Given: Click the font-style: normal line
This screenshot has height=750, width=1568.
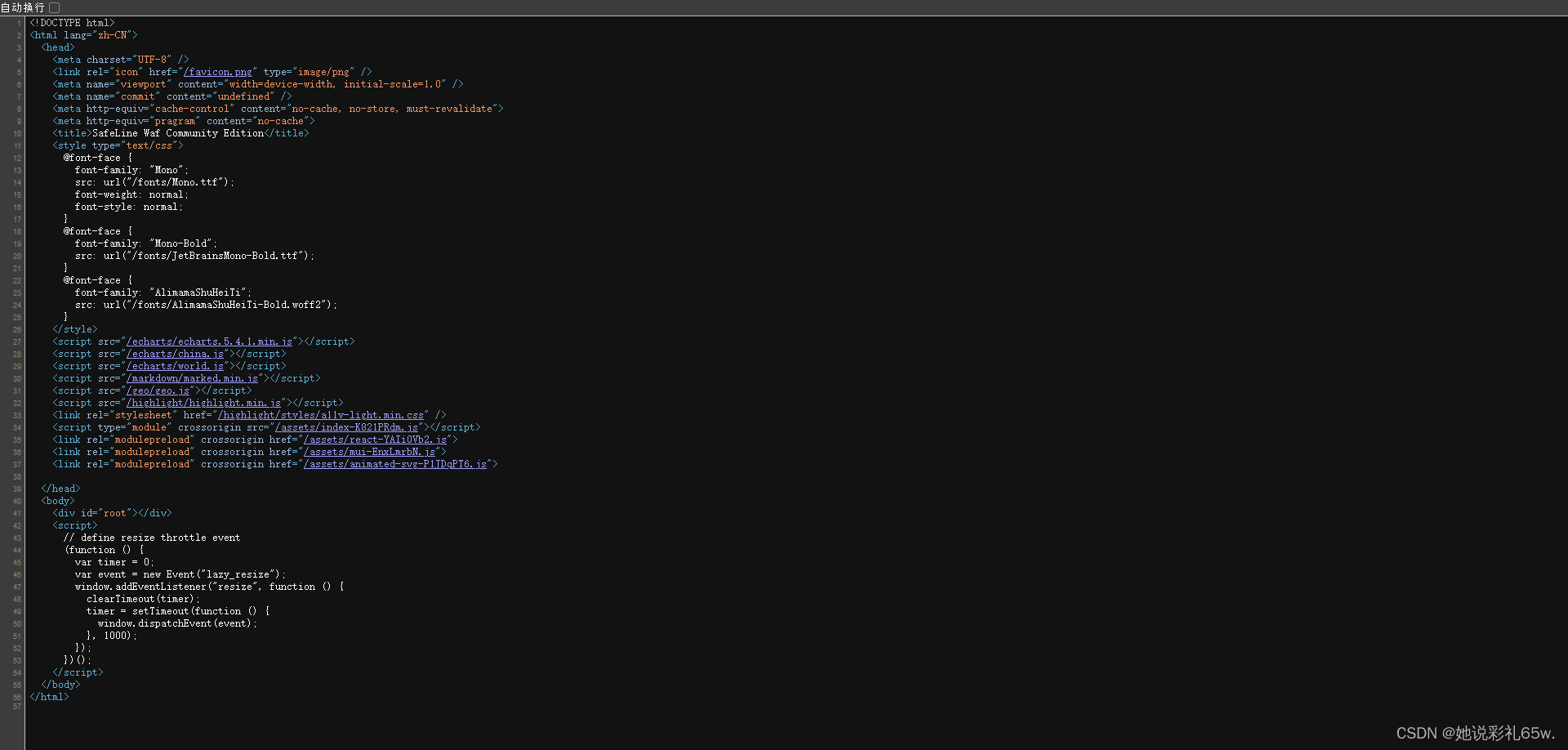Looking at the screenshot, I should coord(129,207).
